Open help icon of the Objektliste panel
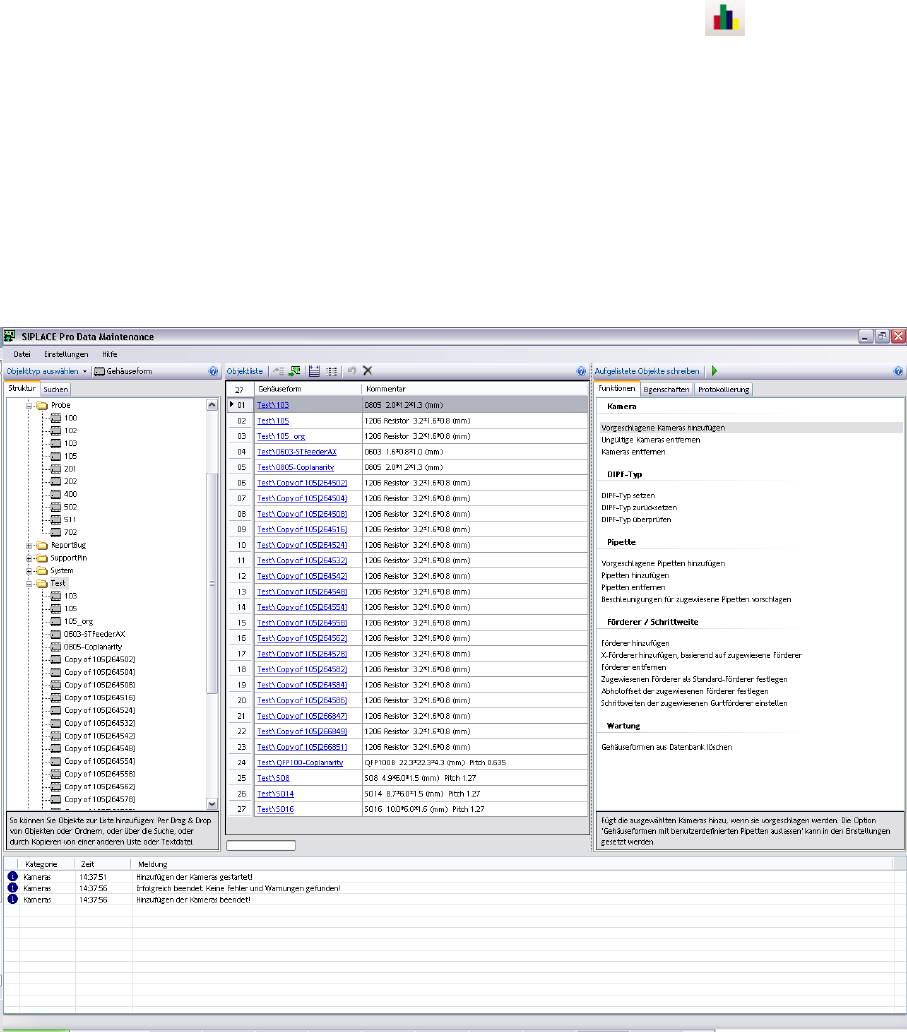Screen dimensions: 907x1032 point(581,371)
